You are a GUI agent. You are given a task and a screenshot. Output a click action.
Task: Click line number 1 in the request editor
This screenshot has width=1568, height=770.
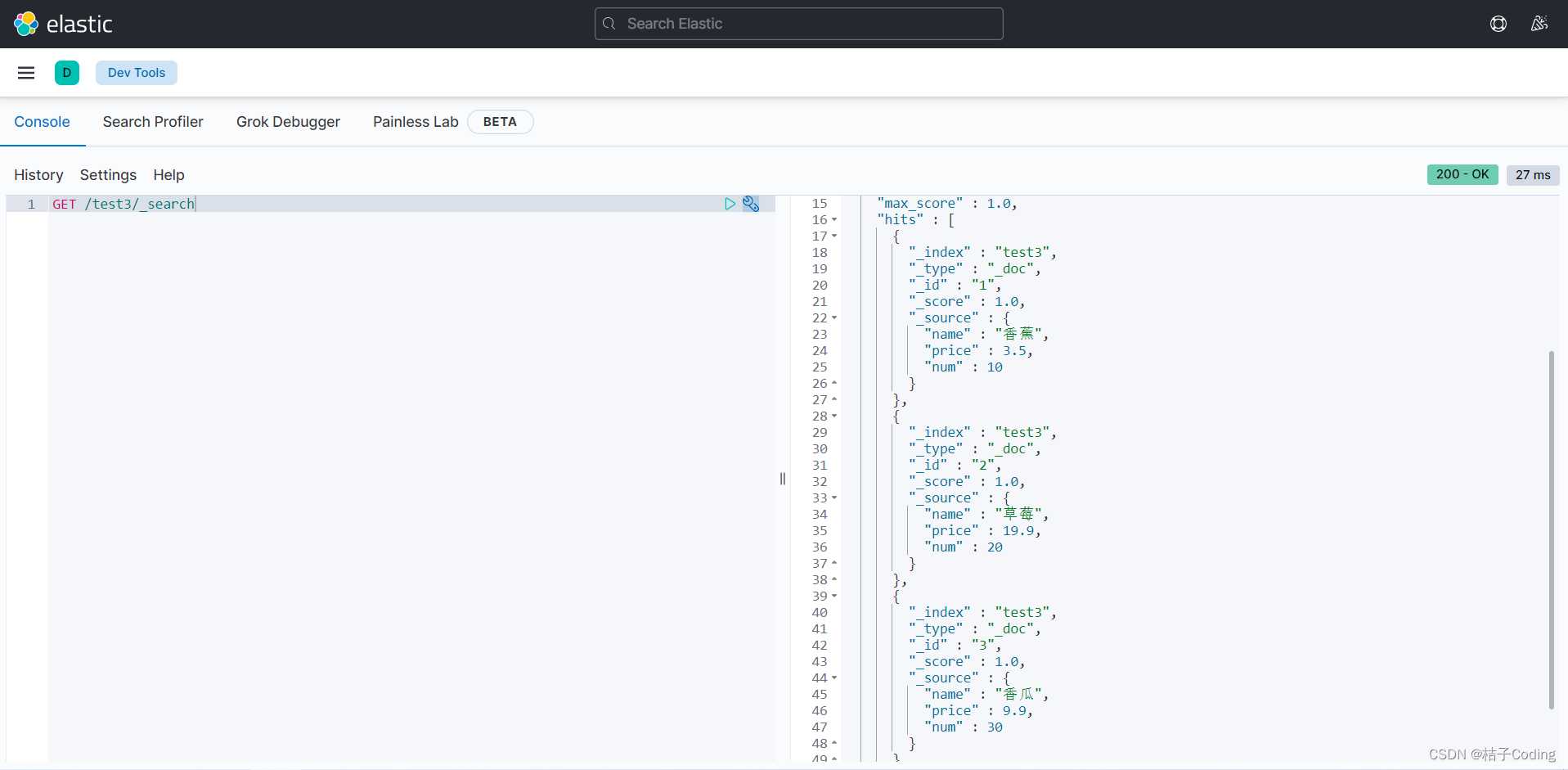click(31, 204)
